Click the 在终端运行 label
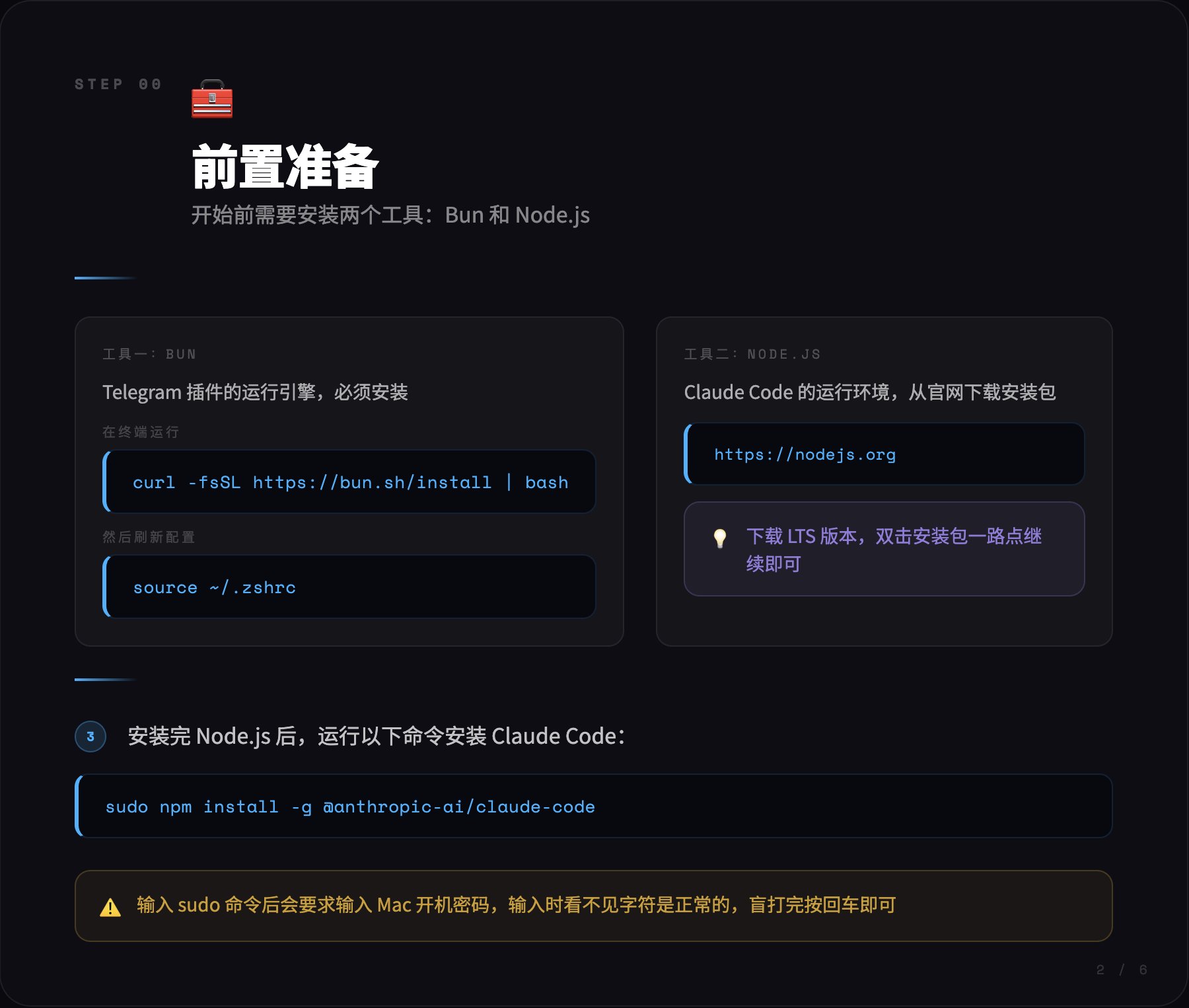Viewport: 1189px width, 1008px height. [141, 432]
